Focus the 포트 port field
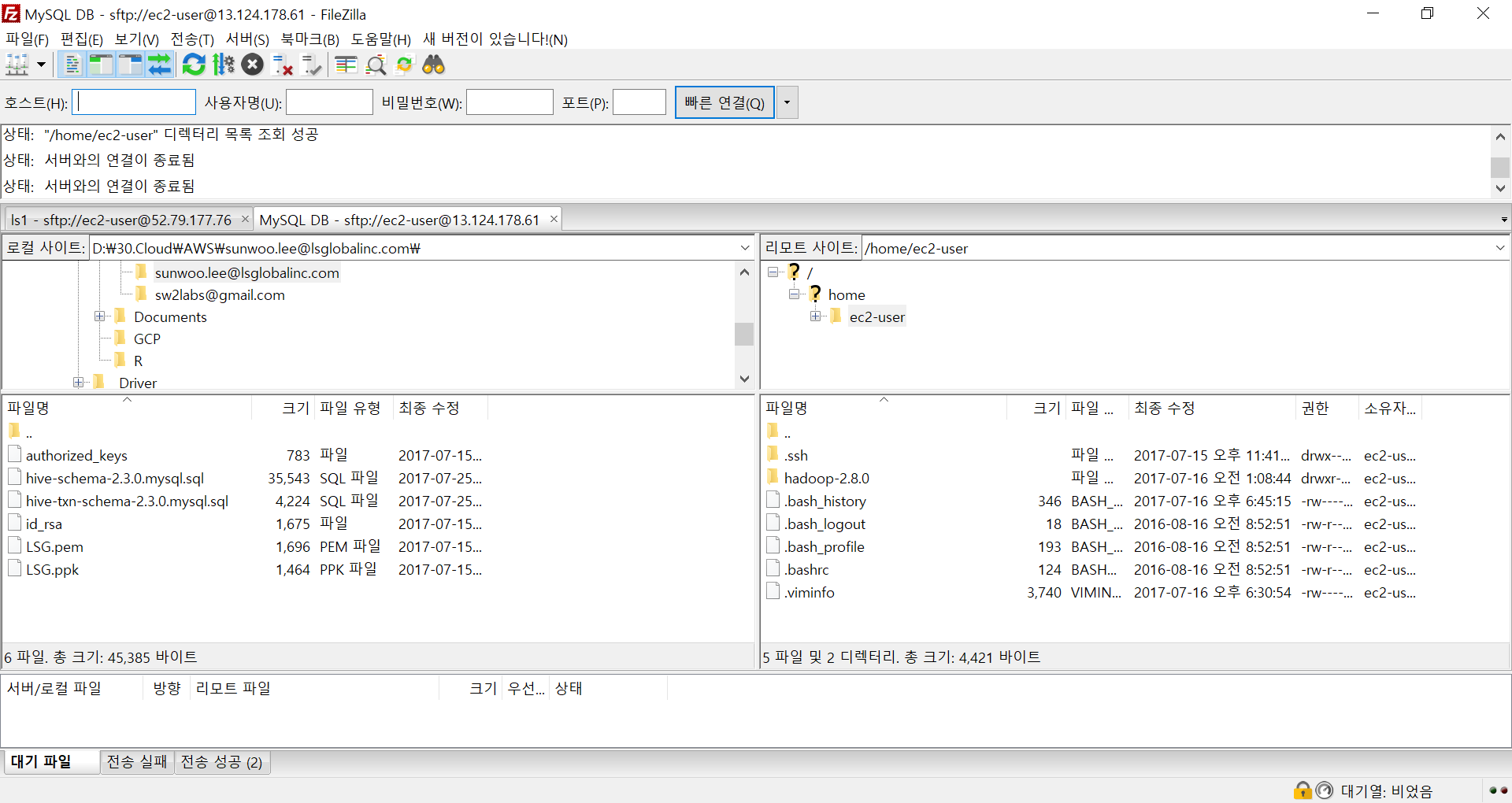 [x=639, y=102]
